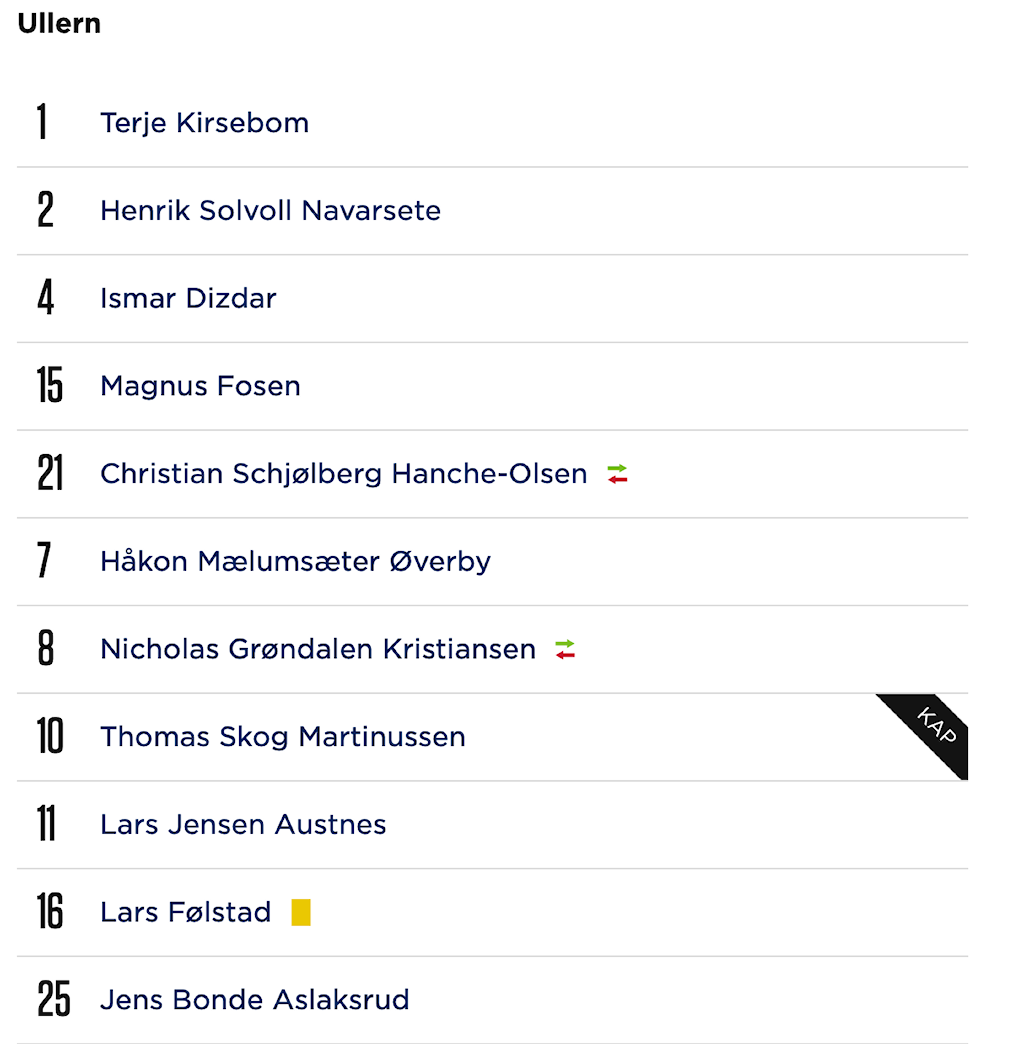Click shirt number 21

point(50,473)
